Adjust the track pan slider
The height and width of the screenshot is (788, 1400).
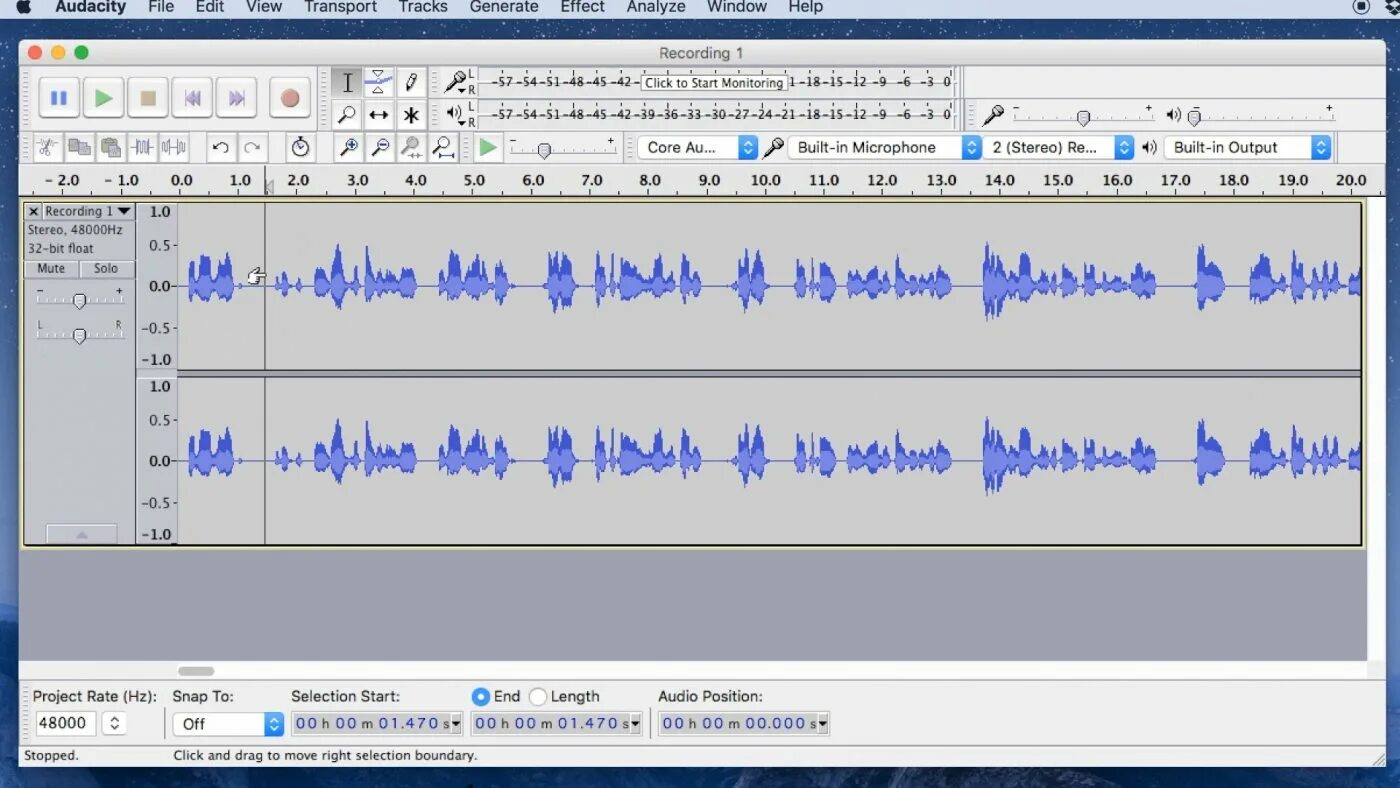(79, 335)
